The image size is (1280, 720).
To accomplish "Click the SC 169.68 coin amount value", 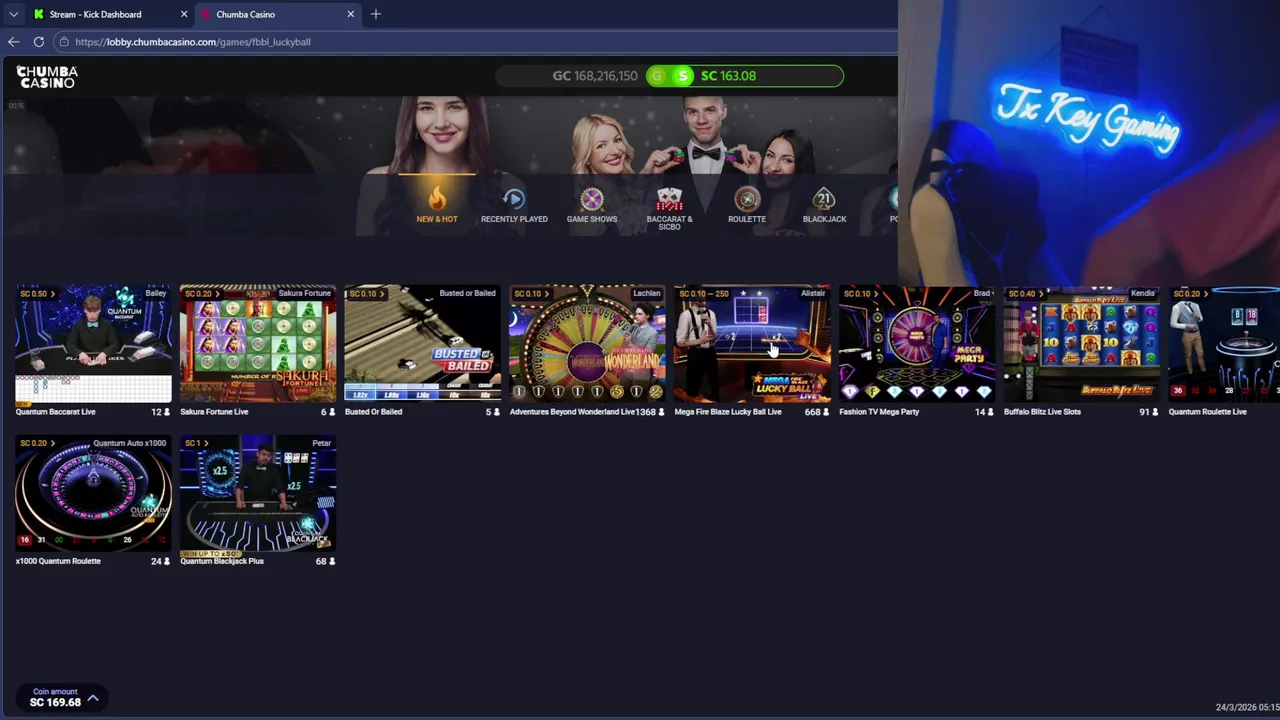I will pos(55,702).
